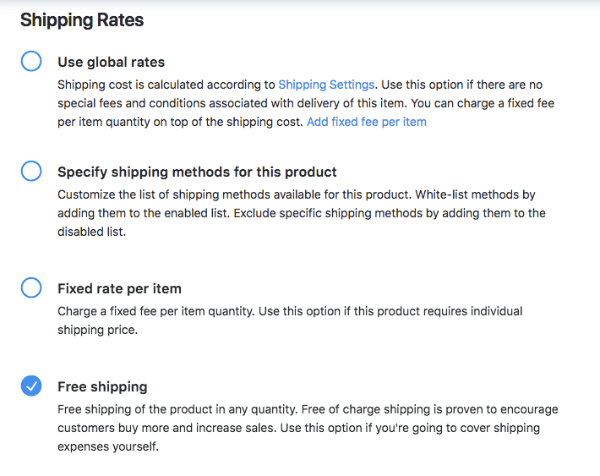Enable the "Fixed rate per item" radio button
Image resolution: width=600 pixels, height=476 pixels.
tap(31, 288)
